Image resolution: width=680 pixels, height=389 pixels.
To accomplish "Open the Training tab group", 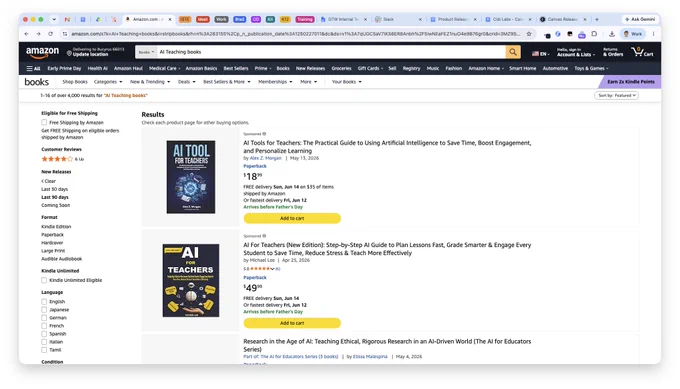I will point(305,20).
